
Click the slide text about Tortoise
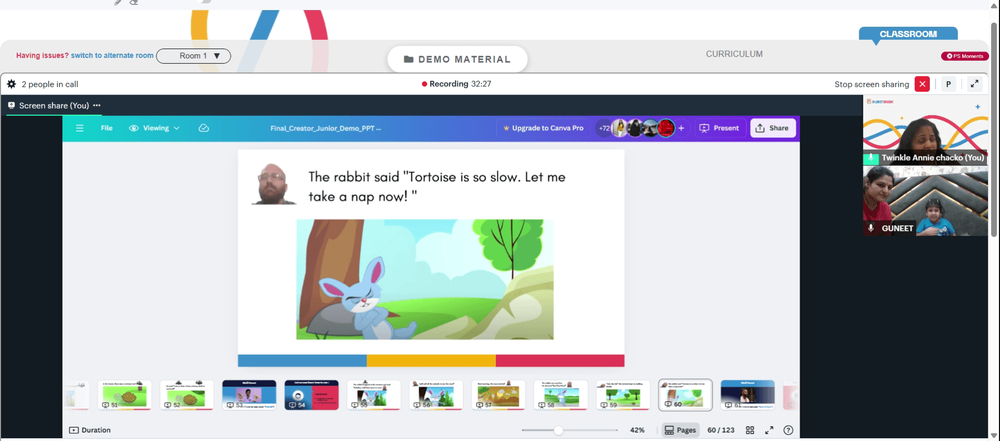(437, 186)
